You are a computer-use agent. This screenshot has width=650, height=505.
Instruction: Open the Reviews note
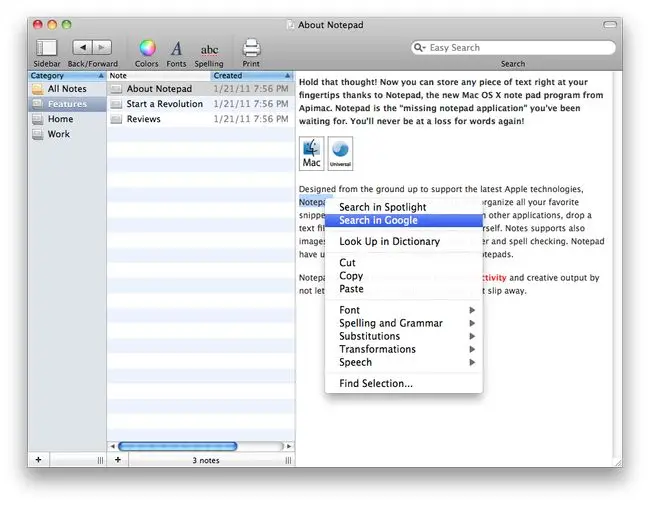pyautogui.click(x=201, y=119)
